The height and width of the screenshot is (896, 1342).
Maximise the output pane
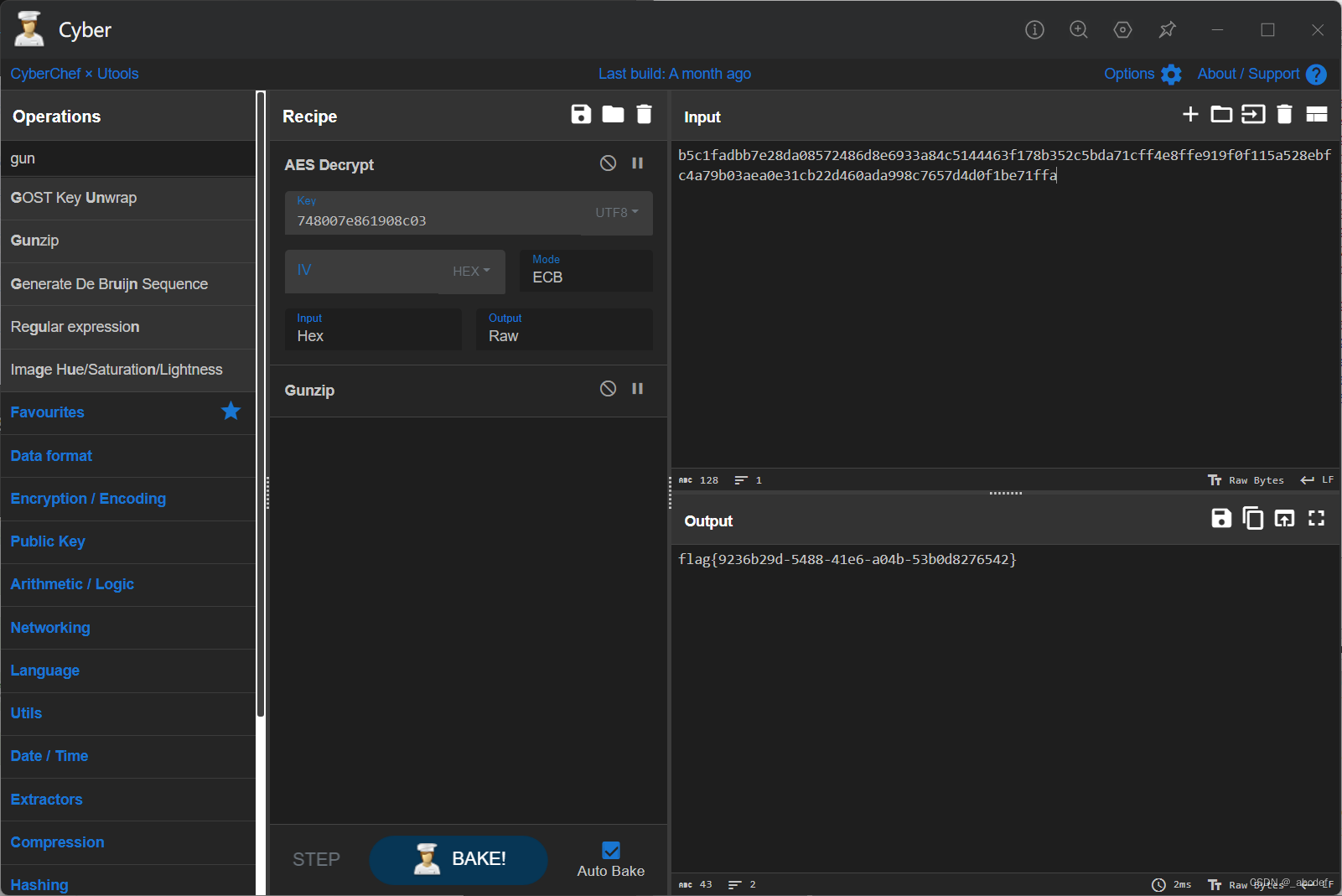(x=1316, y=519)
